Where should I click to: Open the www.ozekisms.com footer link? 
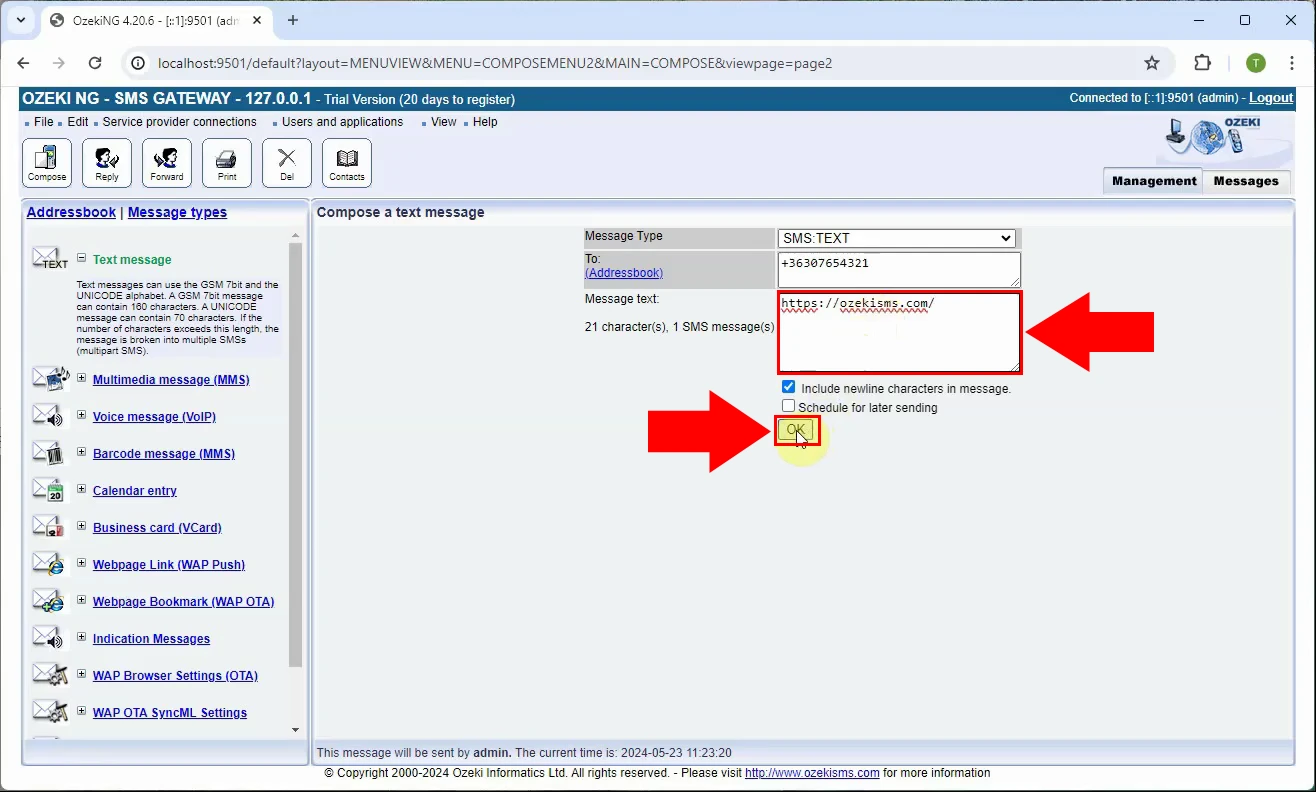tap(812, 773)
